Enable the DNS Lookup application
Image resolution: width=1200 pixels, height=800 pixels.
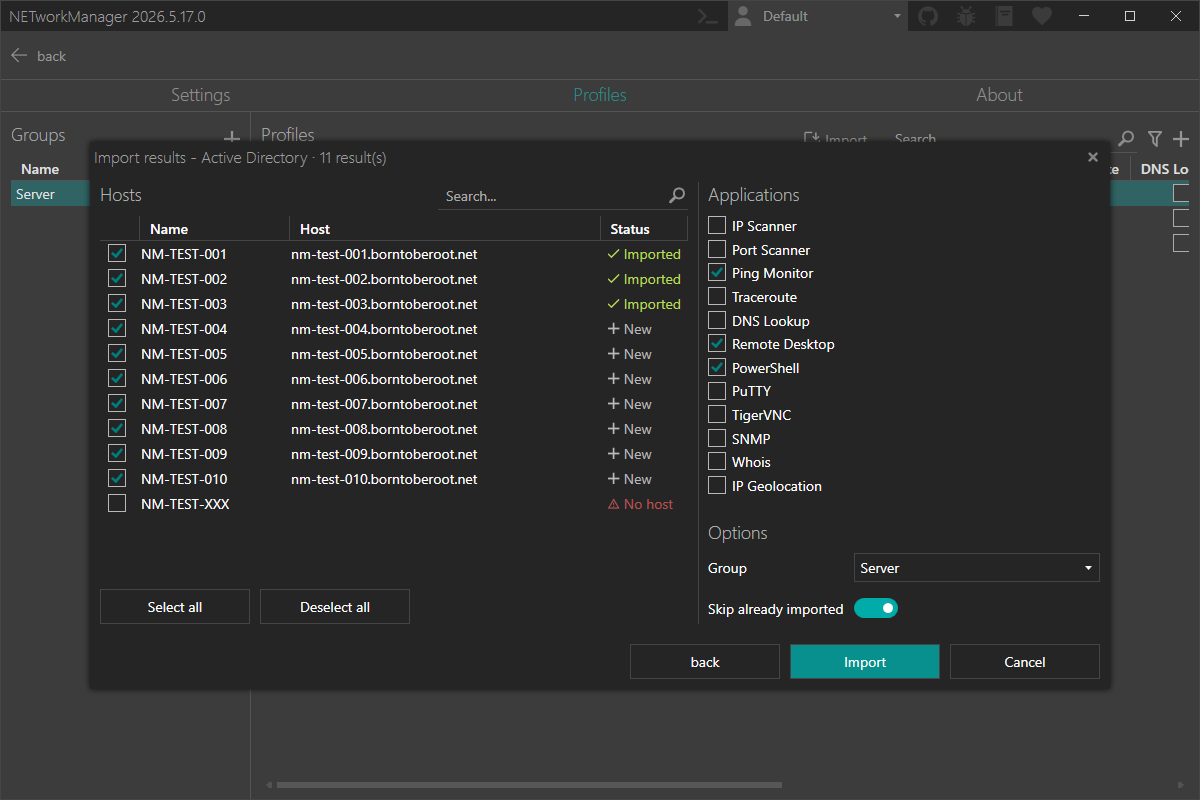point(717,321)
